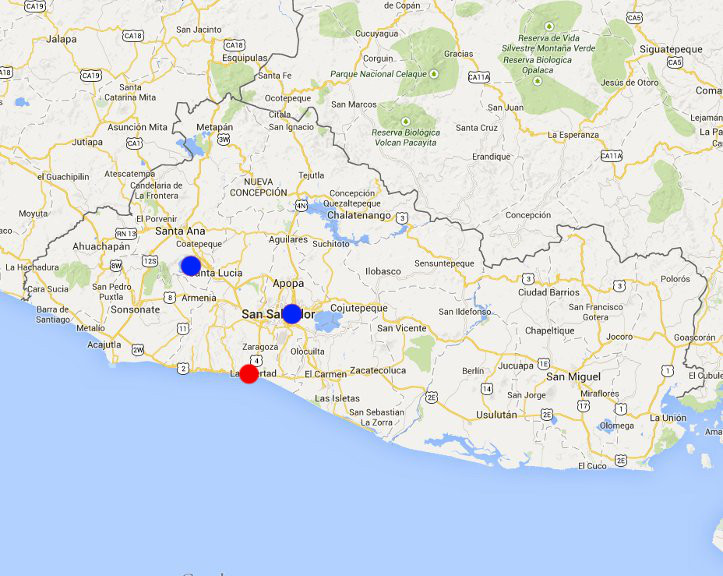Image resolution: width=723 pixels, height=576 pixels.
Task: Click the Zacatecoluca town label
Action: (379, 369)
